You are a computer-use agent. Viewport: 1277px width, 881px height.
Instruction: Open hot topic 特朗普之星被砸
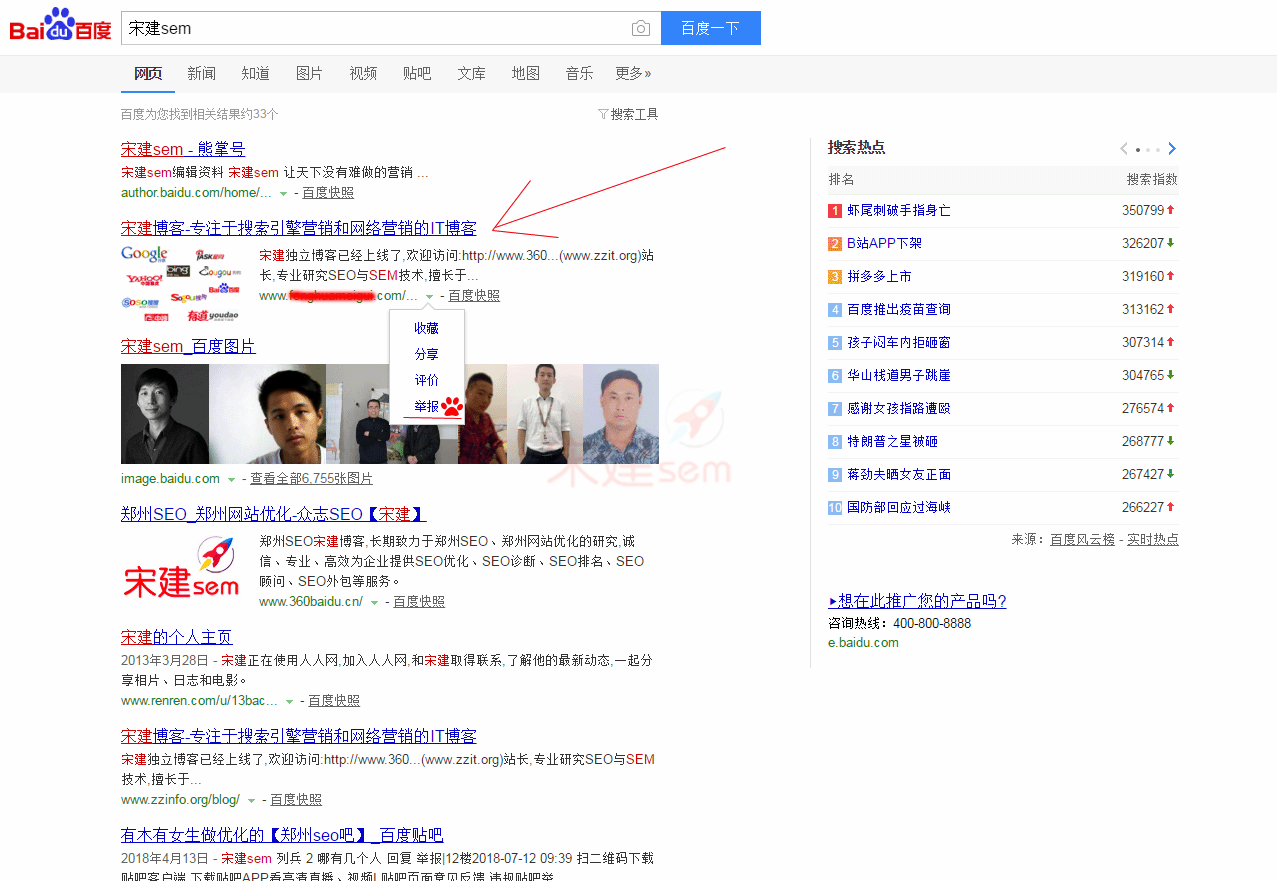click(x=892, y=442)
